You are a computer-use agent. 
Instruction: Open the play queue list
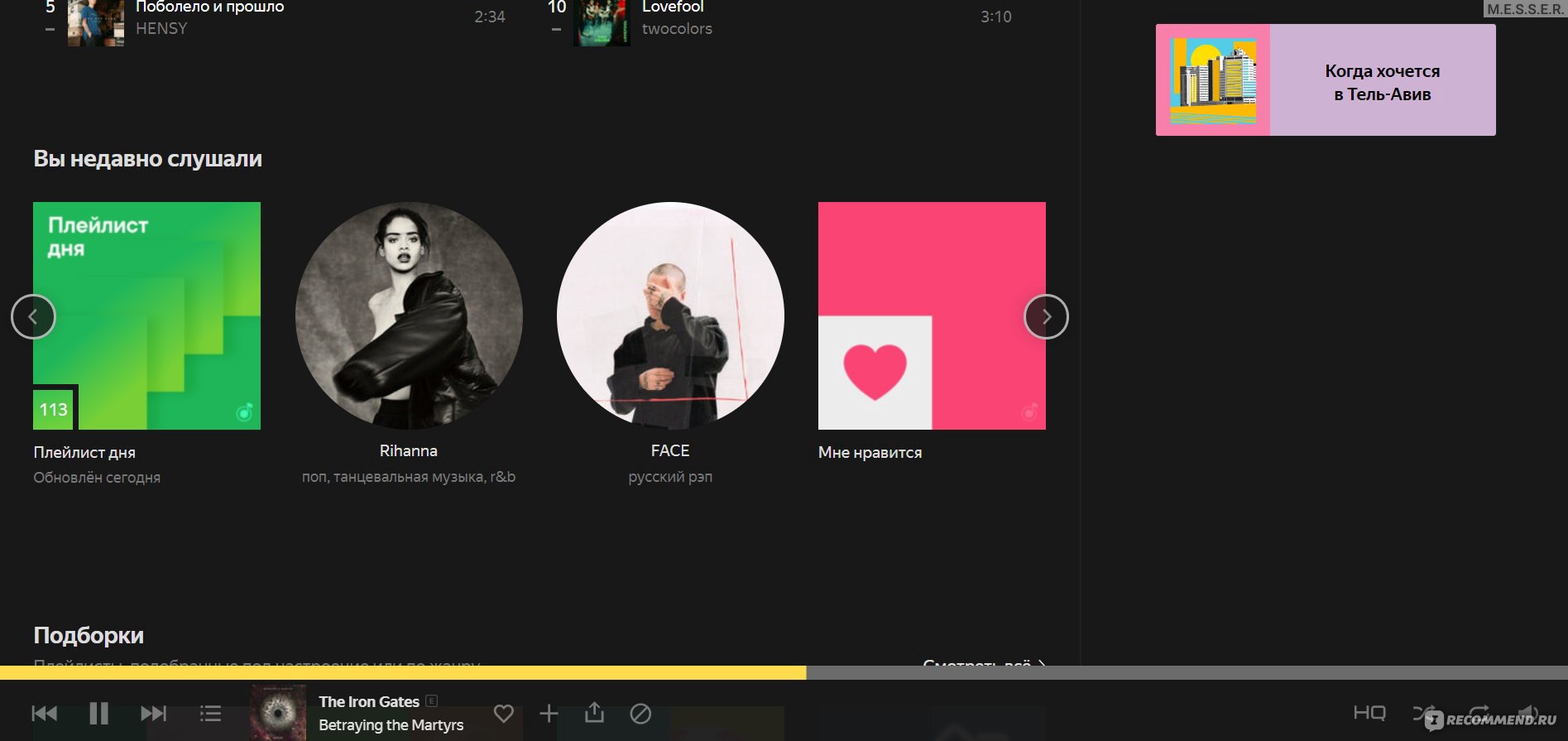[210, 714]
